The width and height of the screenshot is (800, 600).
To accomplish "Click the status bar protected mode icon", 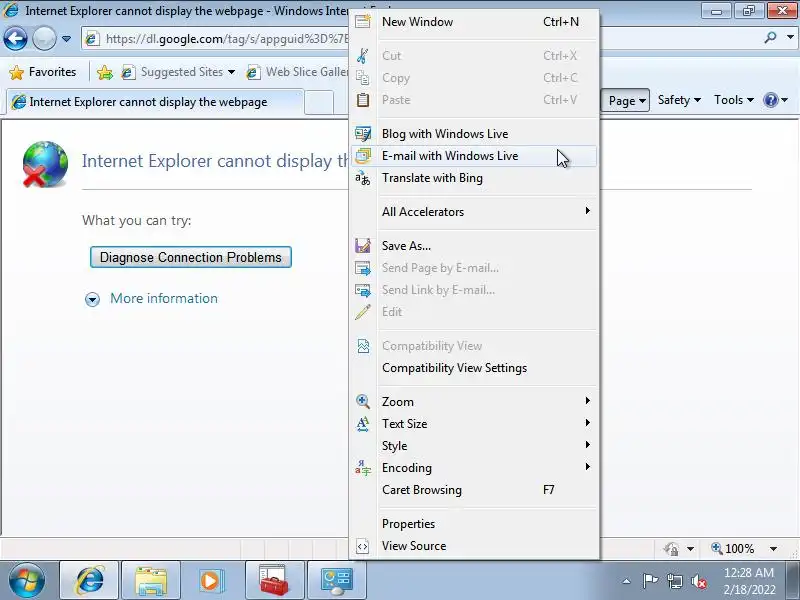I will [671, 548].
